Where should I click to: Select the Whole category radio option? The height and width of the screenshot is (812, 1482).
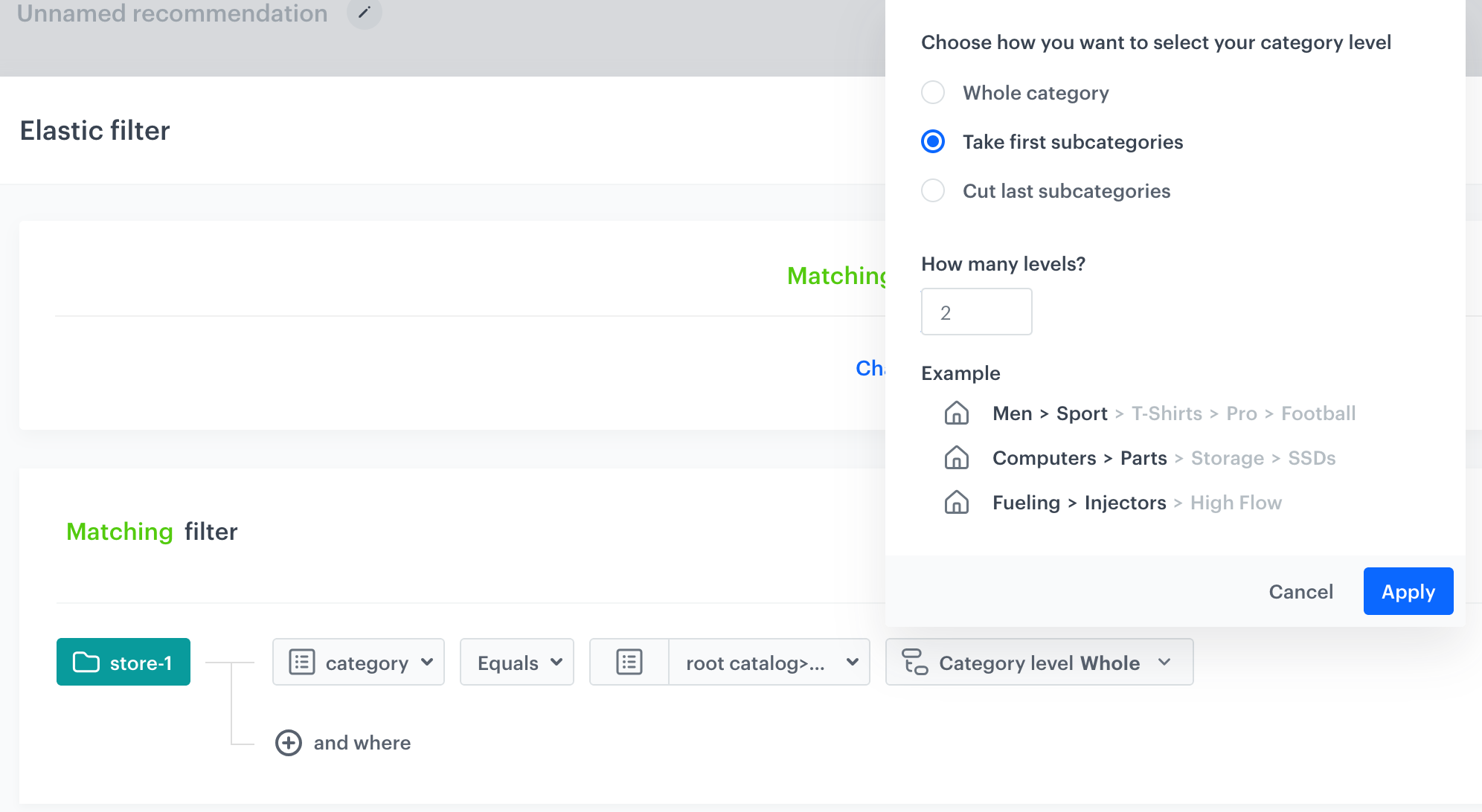click(x=932, y=92)
